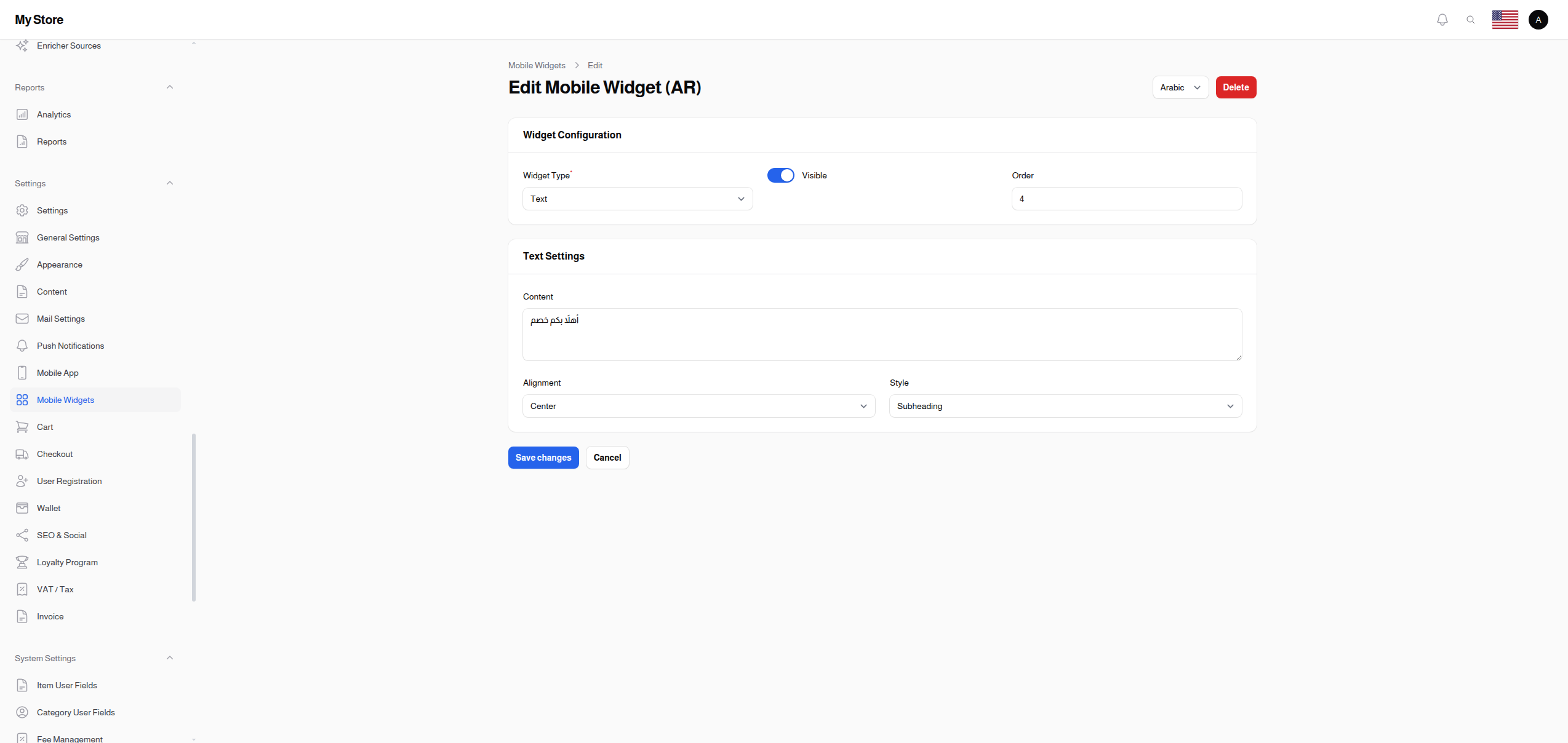Click the Appearance brush icon
This screenshot has height=743, width=1568.
pos(22,264)
